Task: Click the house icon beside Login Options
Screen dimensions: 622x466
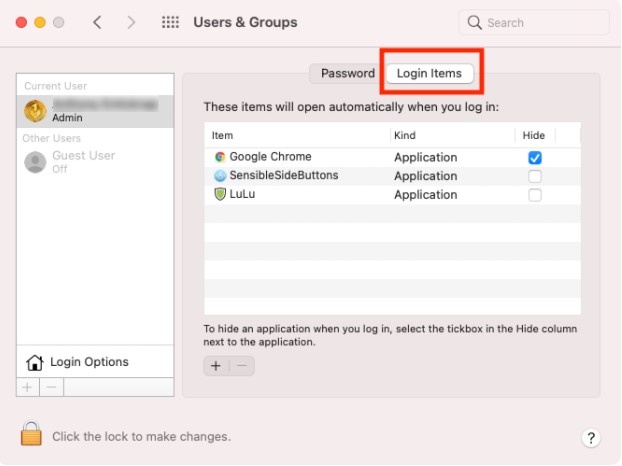Action: pos(35,362)
